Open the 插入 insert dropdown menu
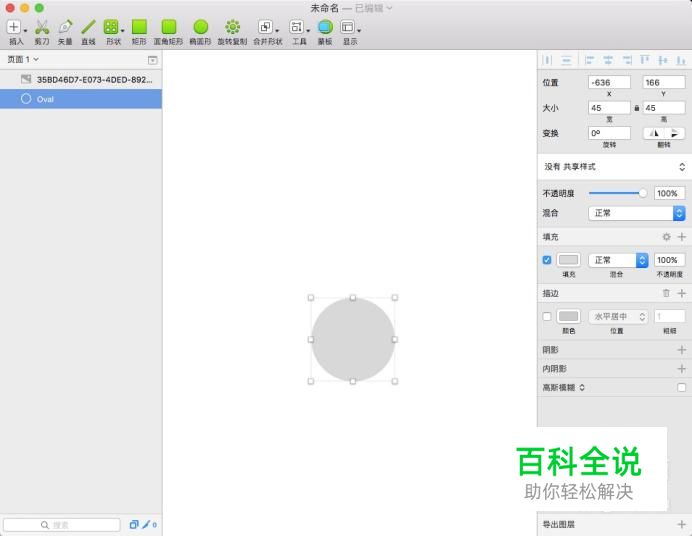The height and width of the screenshot is (536, 692). pyautogui.click(x=16, y=28)
